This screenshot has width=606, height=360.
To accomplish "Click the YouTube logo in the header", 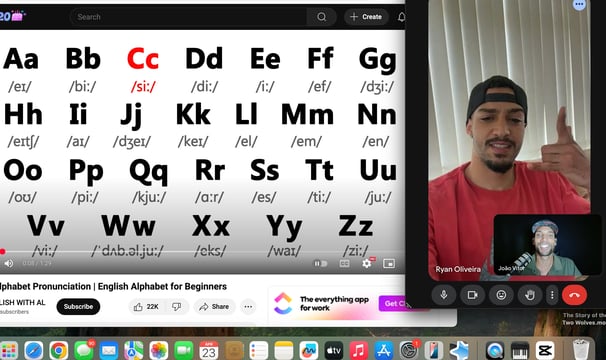I will [x=12, y=16].
